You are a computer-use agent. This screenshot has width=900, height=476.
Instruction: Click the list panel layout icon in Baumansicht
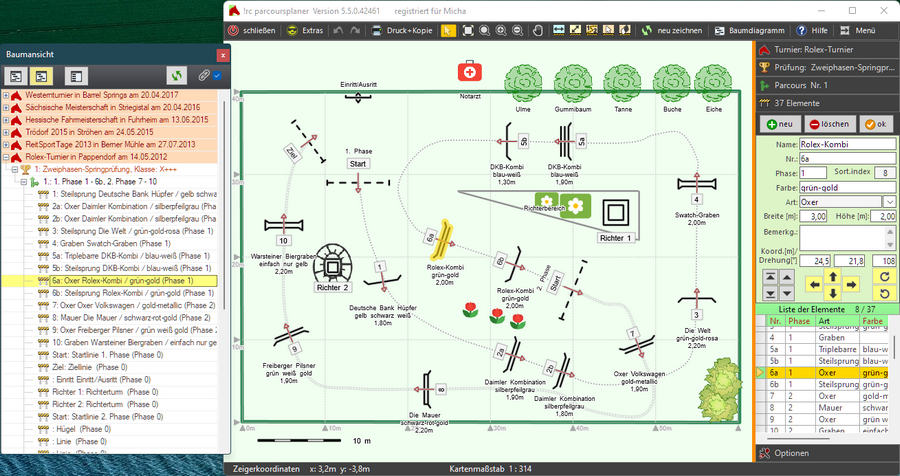[x=76, y=76]
